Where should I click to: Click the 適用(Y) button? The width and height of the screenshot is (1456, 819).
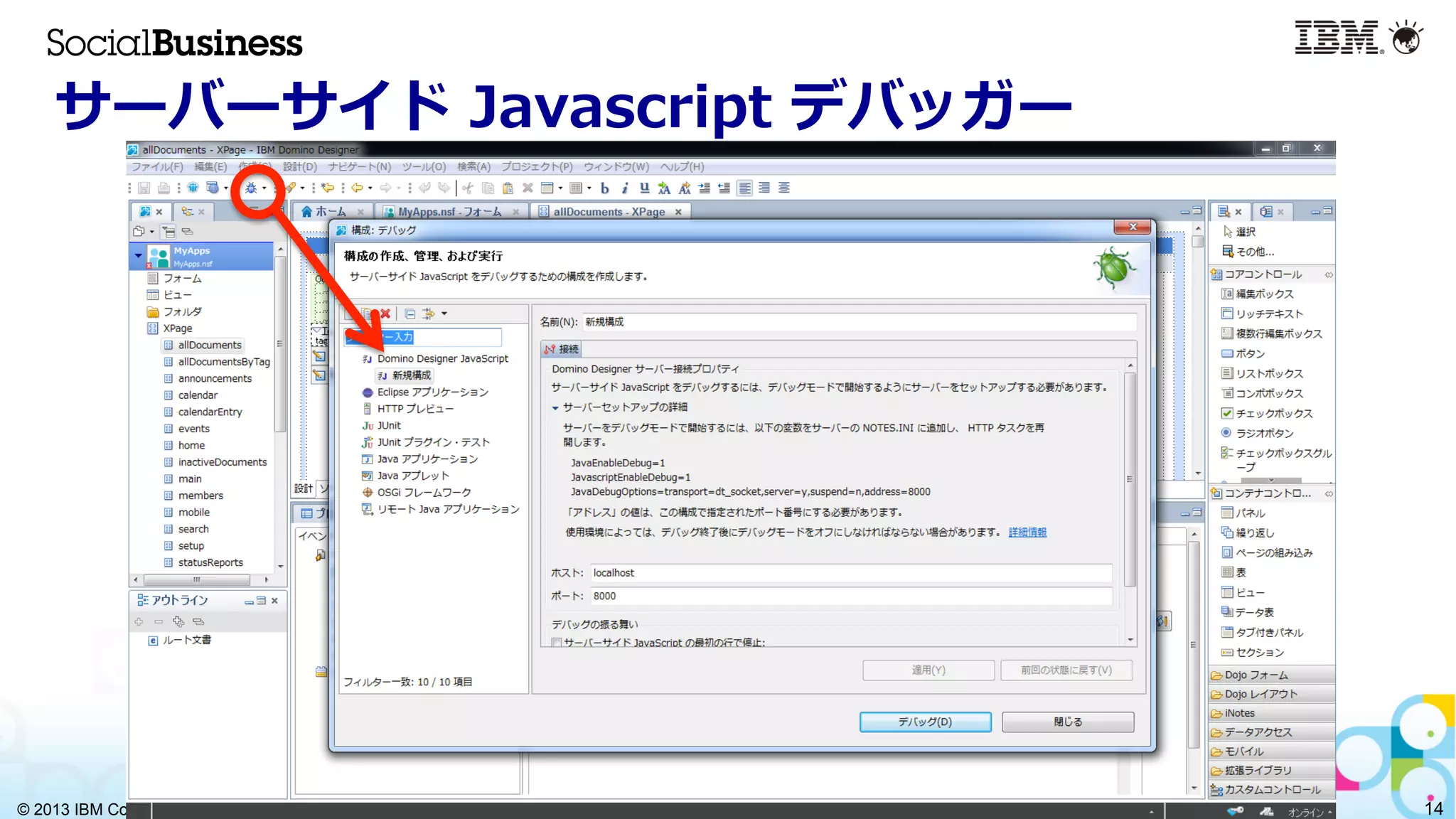click(x=928, y=670)
